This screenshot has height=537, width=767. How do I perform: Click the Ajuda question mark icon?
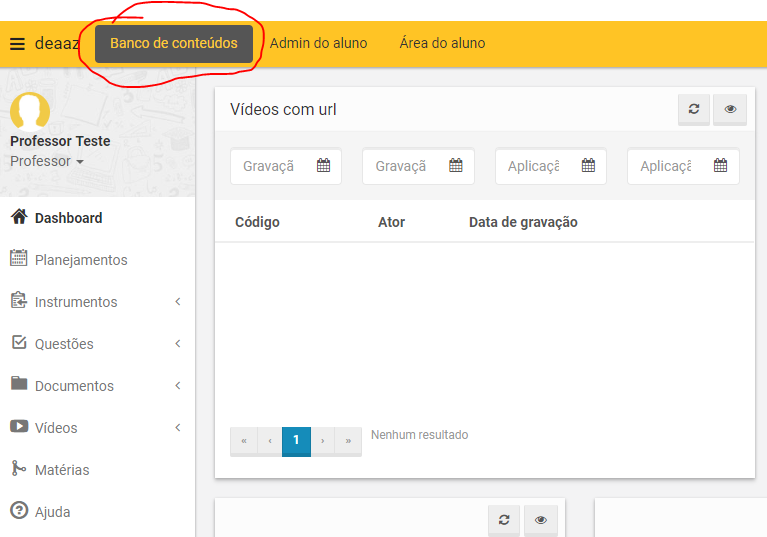(x=19, y=511)
